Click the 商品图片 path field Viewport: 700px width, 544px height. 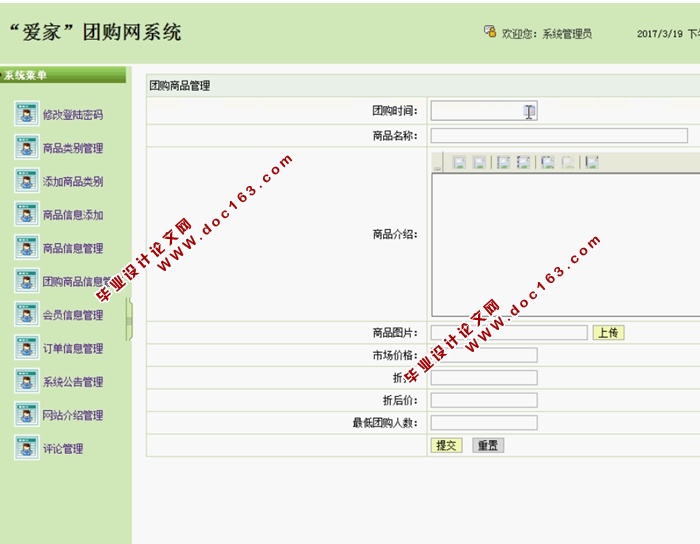[509, 332]
